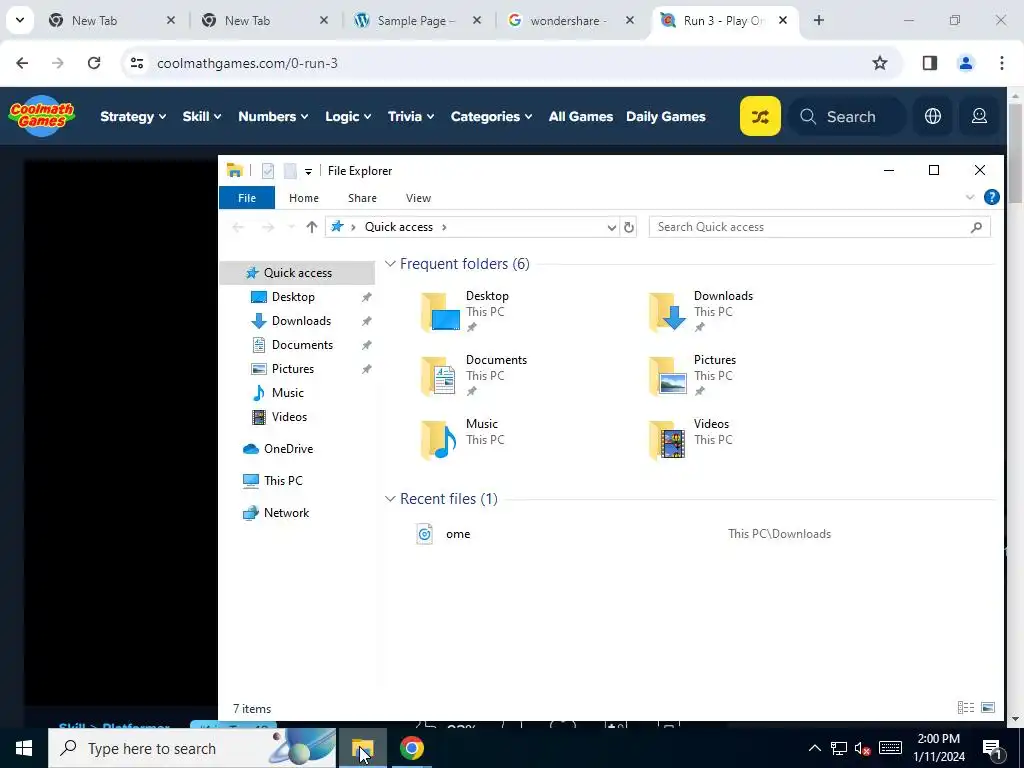
Task: Open the Skill dropdown menu
Action: coord(202,116)
